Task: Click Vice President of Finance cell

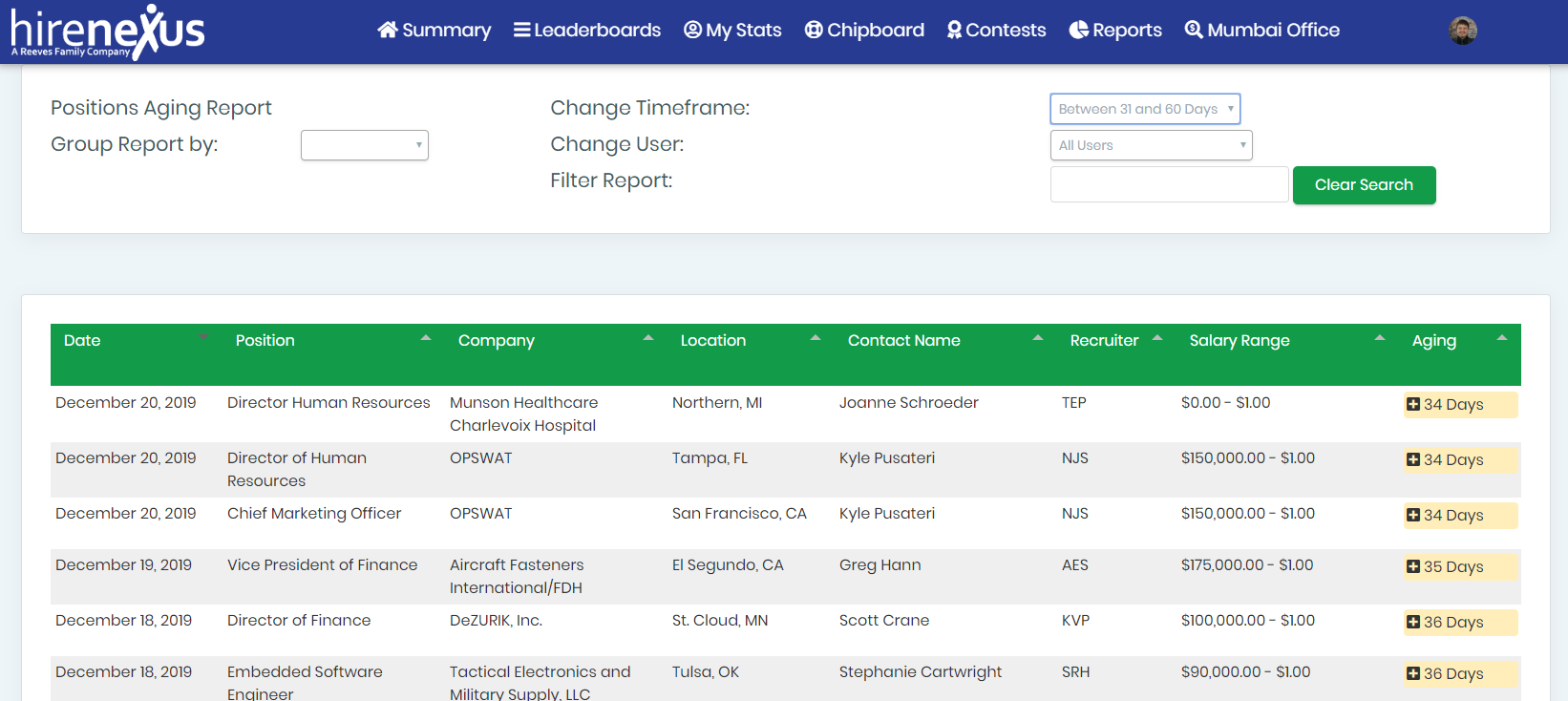Action: pos(322,565)
